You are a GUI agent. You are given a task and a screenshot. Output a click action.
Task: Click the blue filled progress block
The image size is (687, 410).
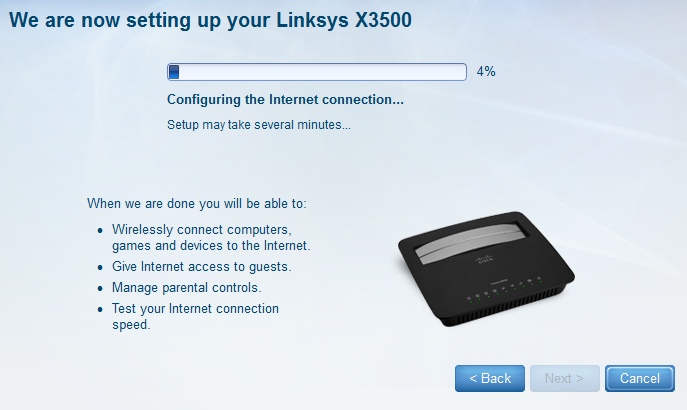pyautogui.click(x=174, y=72)
